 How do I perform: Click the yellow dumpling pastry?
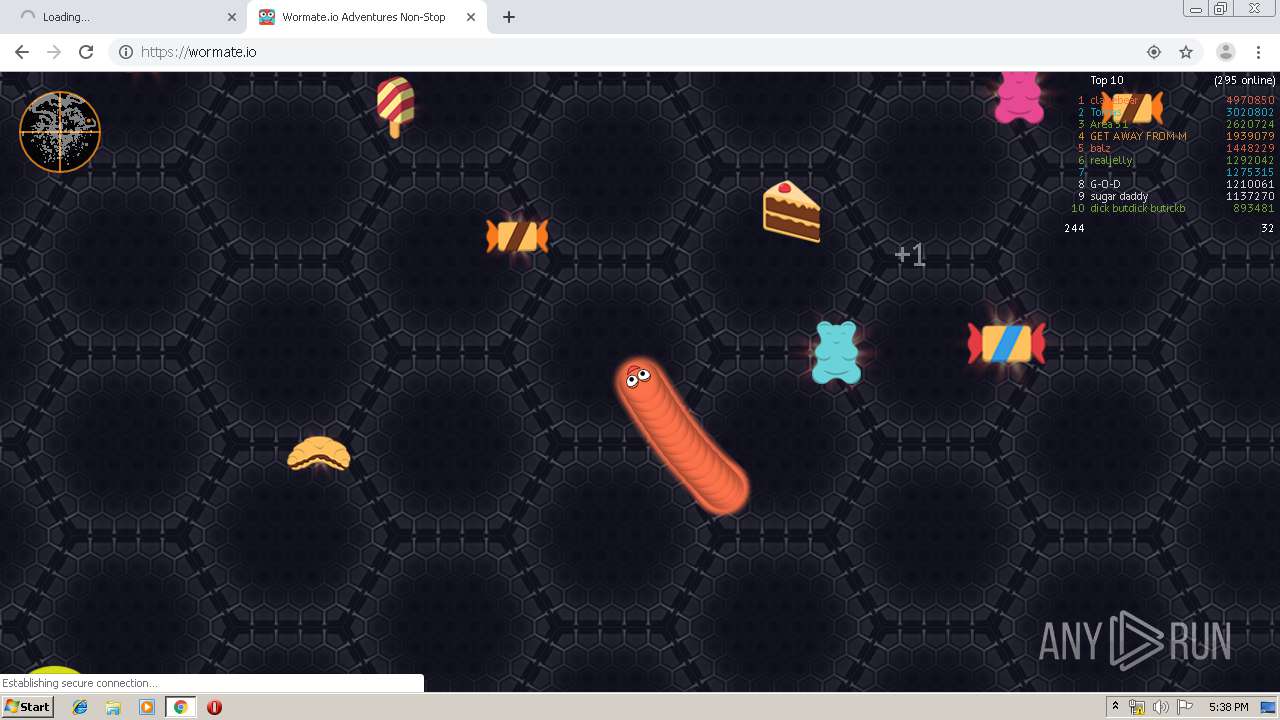pyautogui.click(x=318, y=453)
